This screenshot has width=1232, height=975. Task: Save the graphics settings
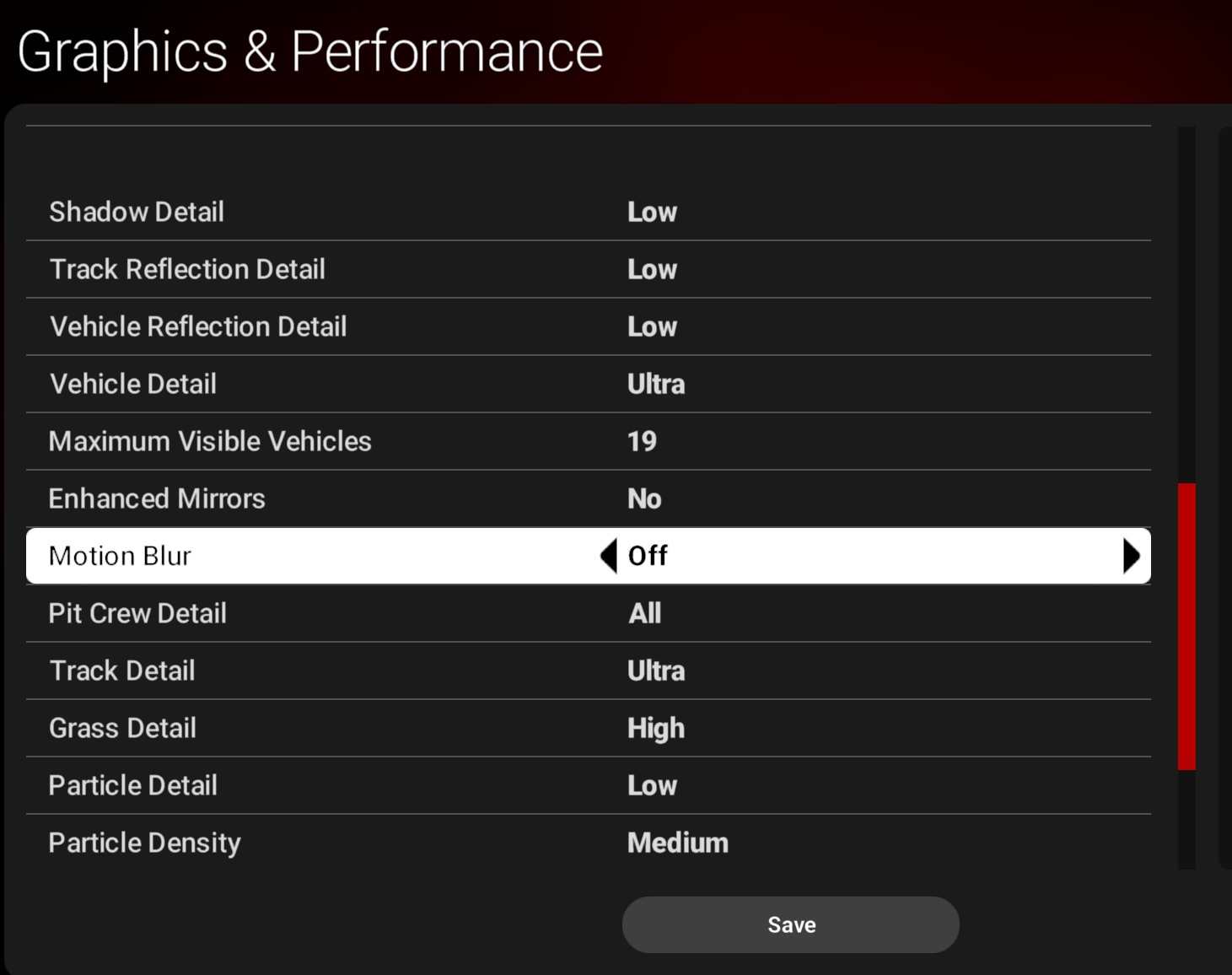click(790, 924)
